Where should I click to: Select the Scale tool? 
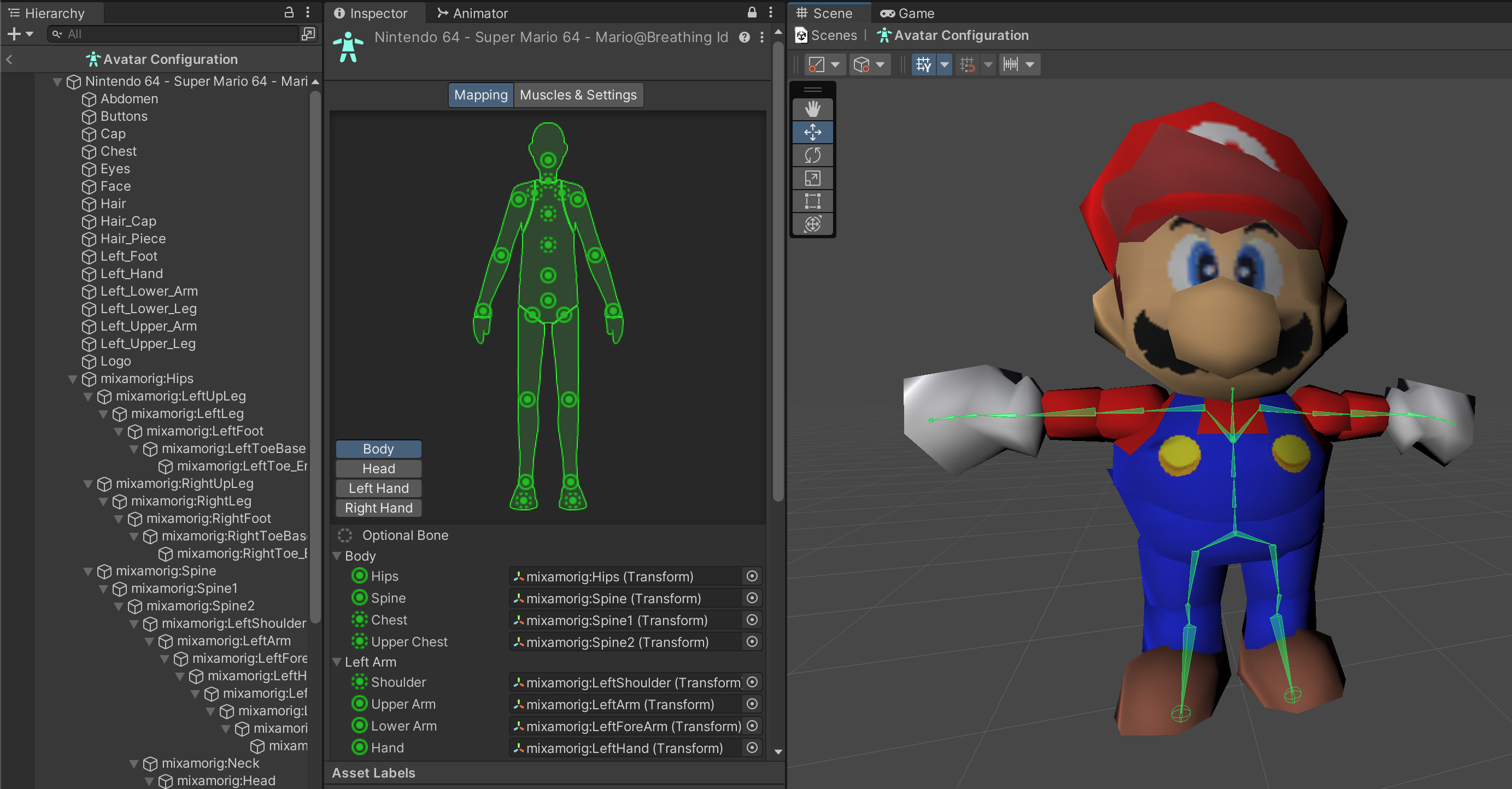pos(812,178)
